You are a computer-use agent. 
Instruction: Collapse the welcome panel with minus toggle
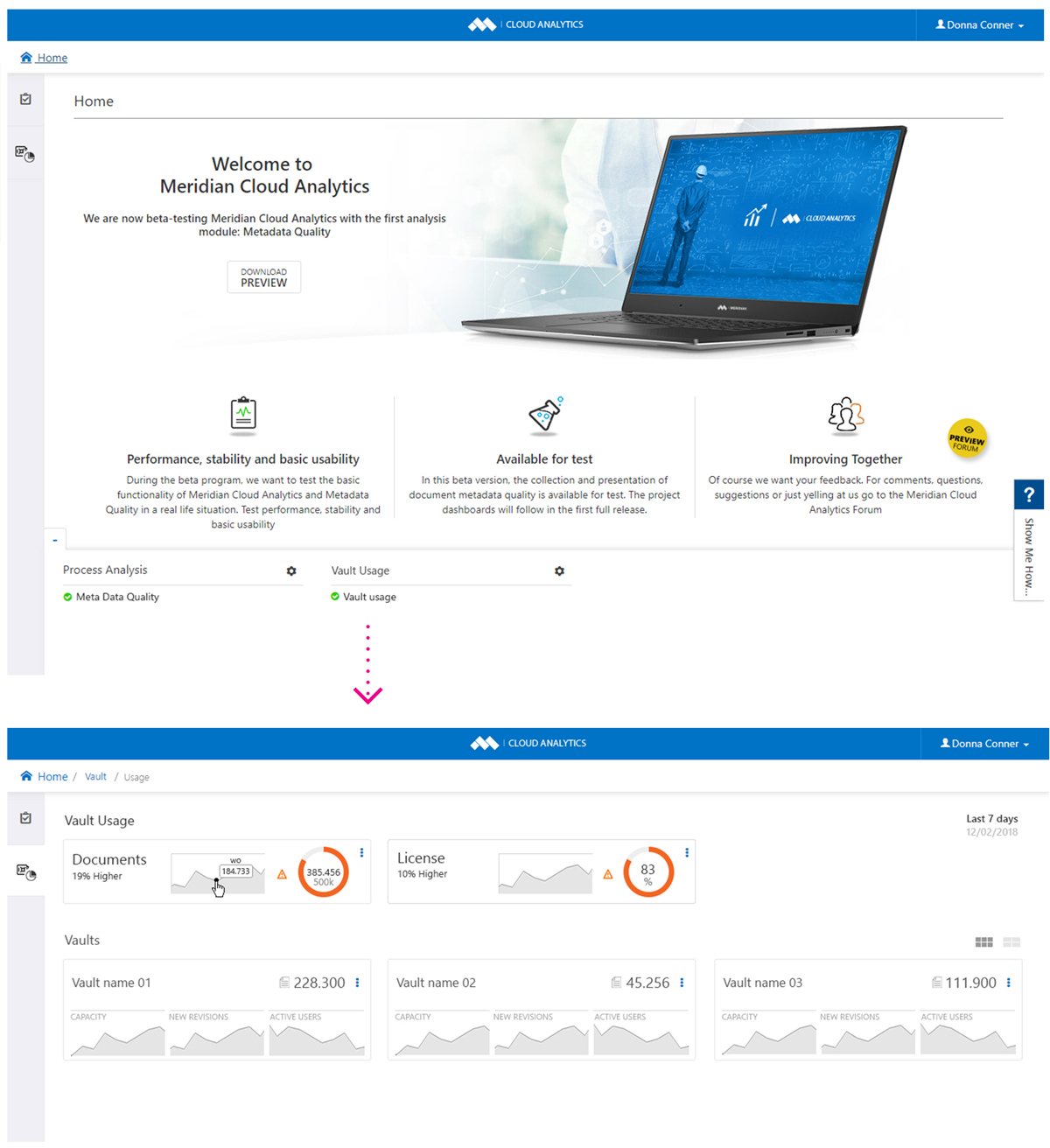click(55, 540)
